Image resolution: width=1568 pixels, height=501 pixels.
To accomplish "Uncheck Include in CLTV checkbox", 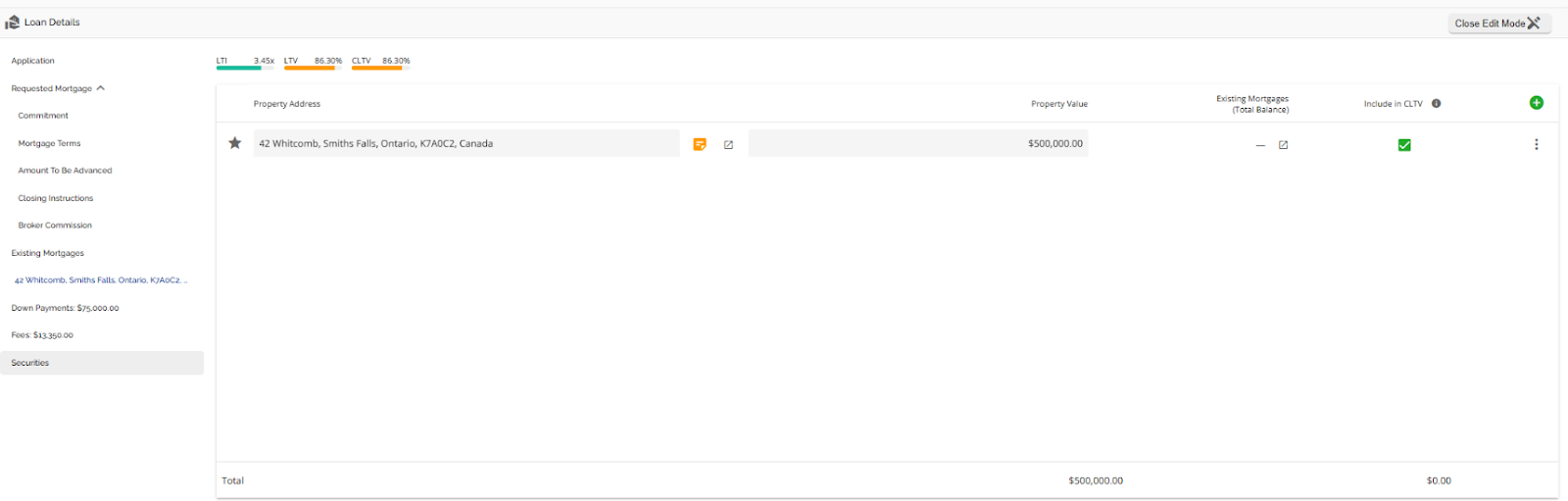I will (1404, 145).
